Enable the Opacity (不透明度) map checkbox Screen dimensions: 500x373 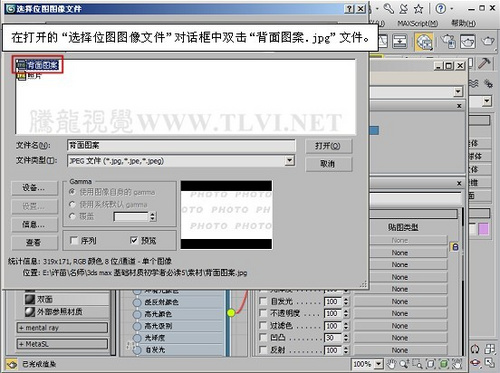pyautogui.click(x=263, y=313)
